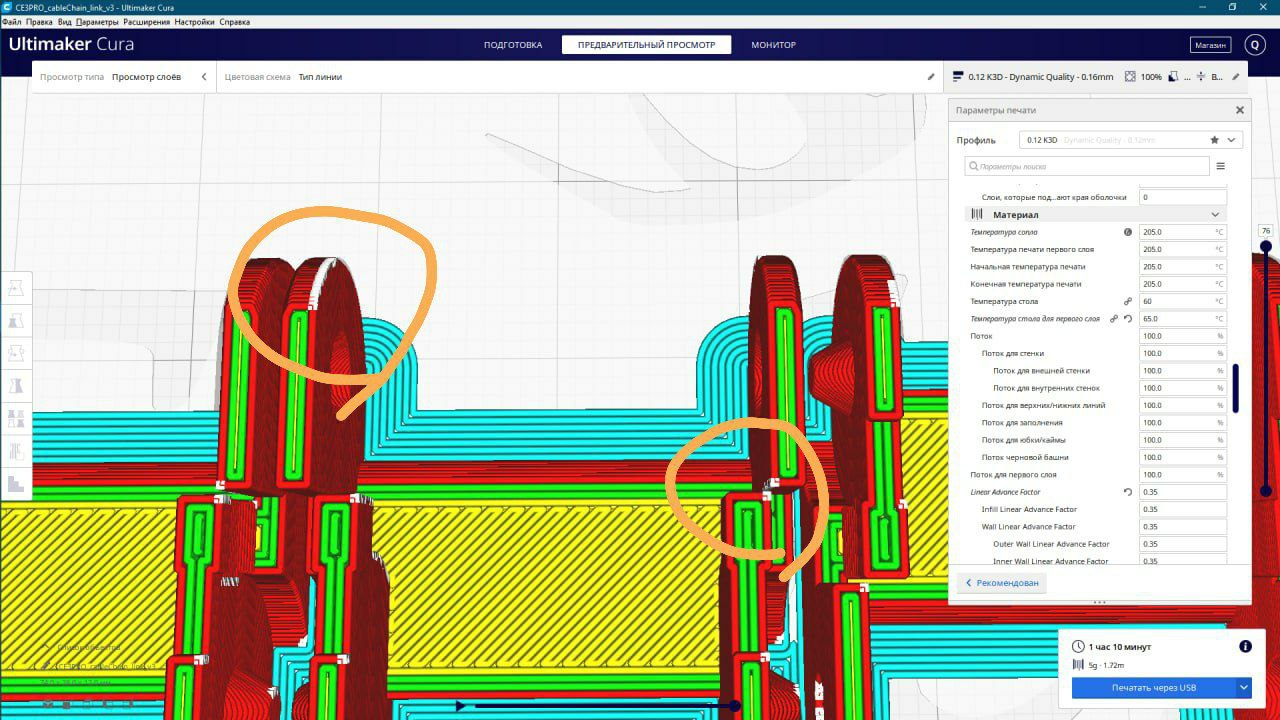This screenshot has width=1280, height=720.
Task: Click the simulation path slider handle
Action: tap(734, 706)
